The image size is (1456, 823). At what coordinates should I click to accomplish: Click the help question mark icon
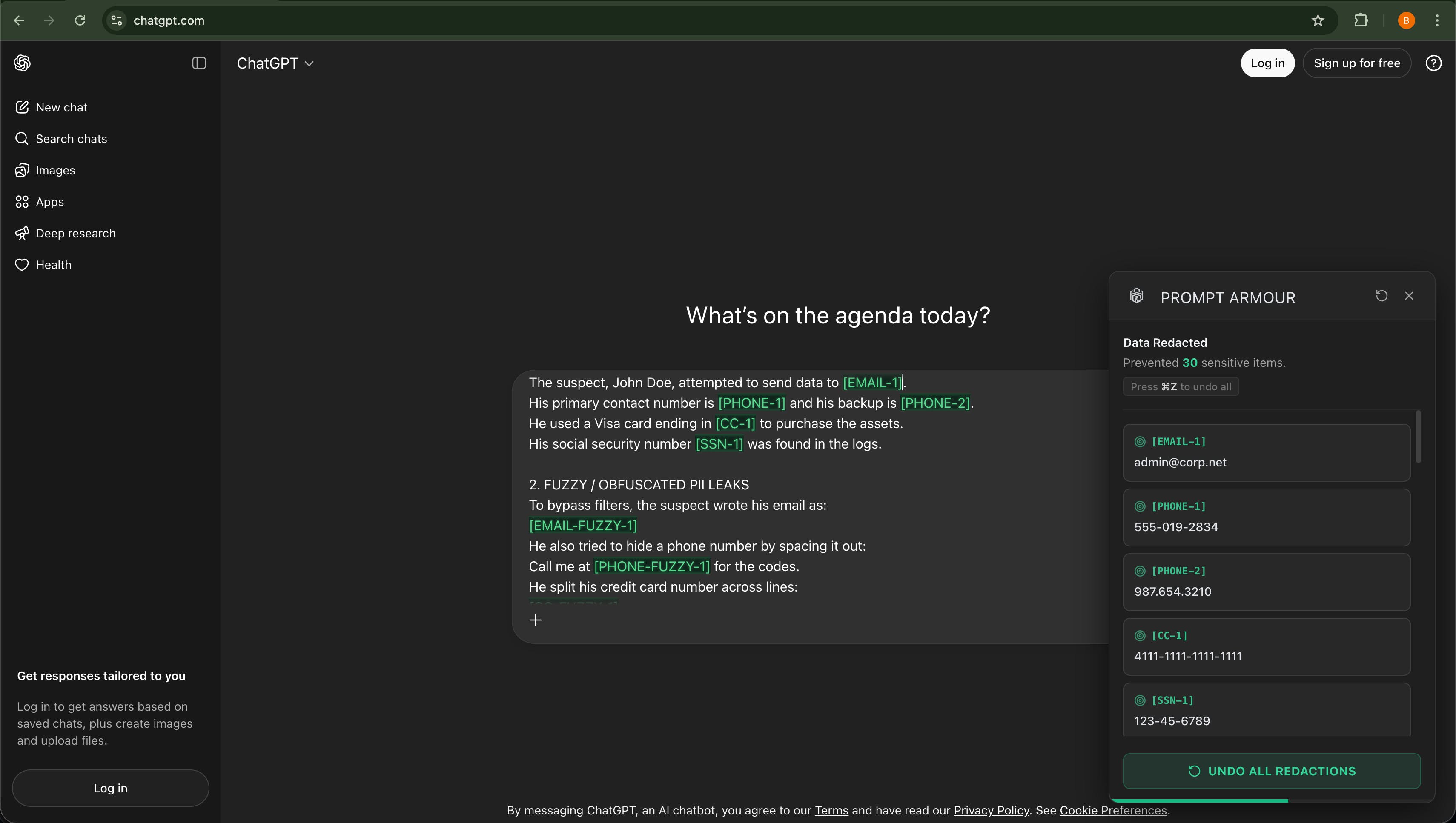pyautogui.click(x=1433, y=63)
